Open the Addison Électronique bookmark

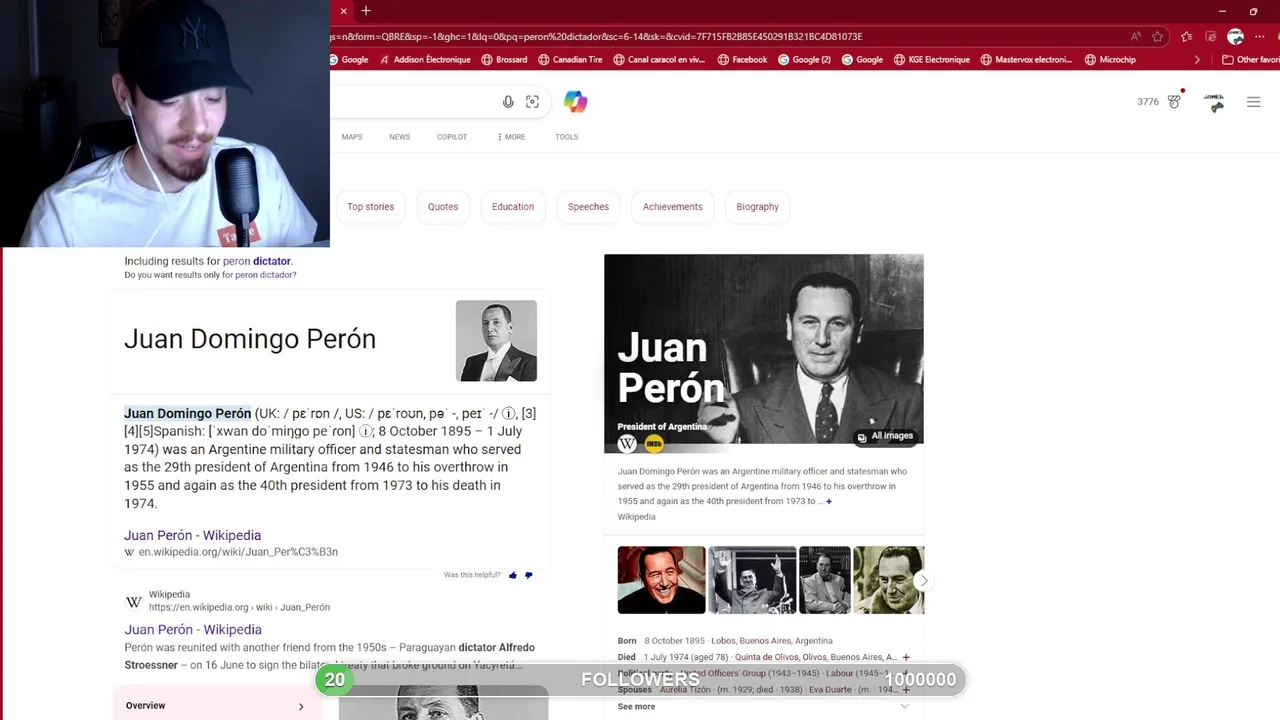424,60
